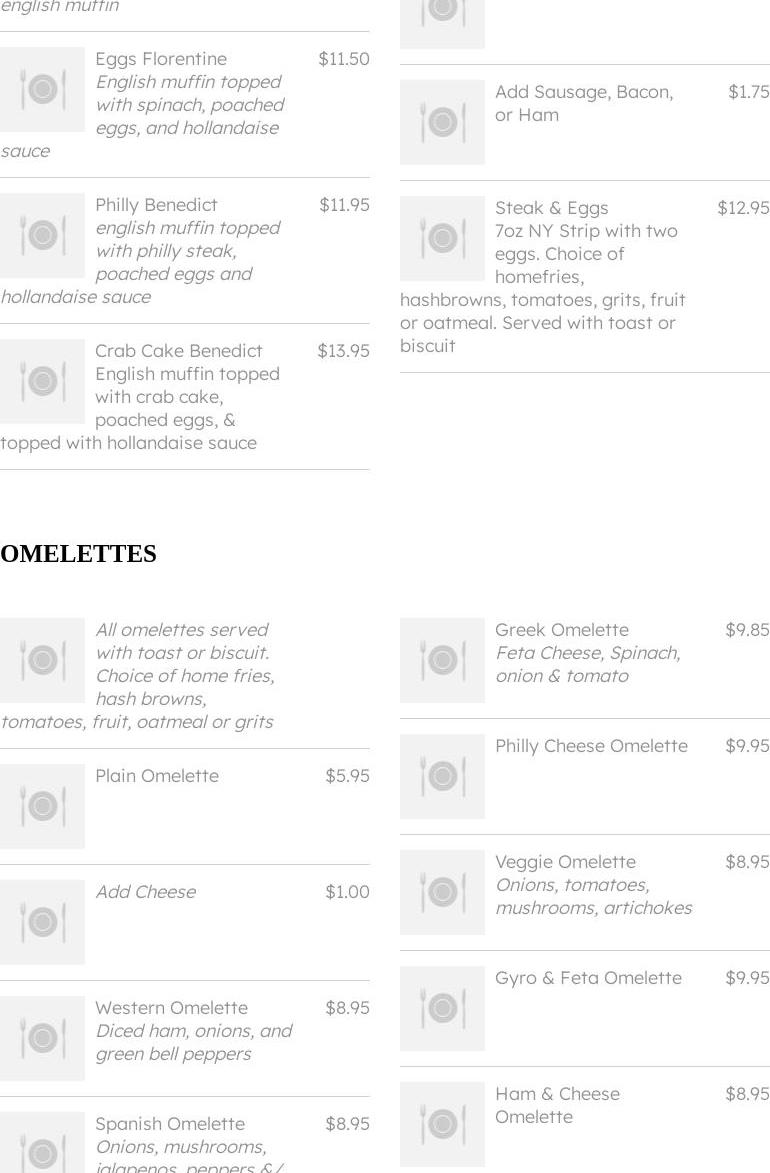The width and height of the screenshot is (770, 1173).
Task: Click the Greek Omelette dish icon
Action: (x=442, y=660)
